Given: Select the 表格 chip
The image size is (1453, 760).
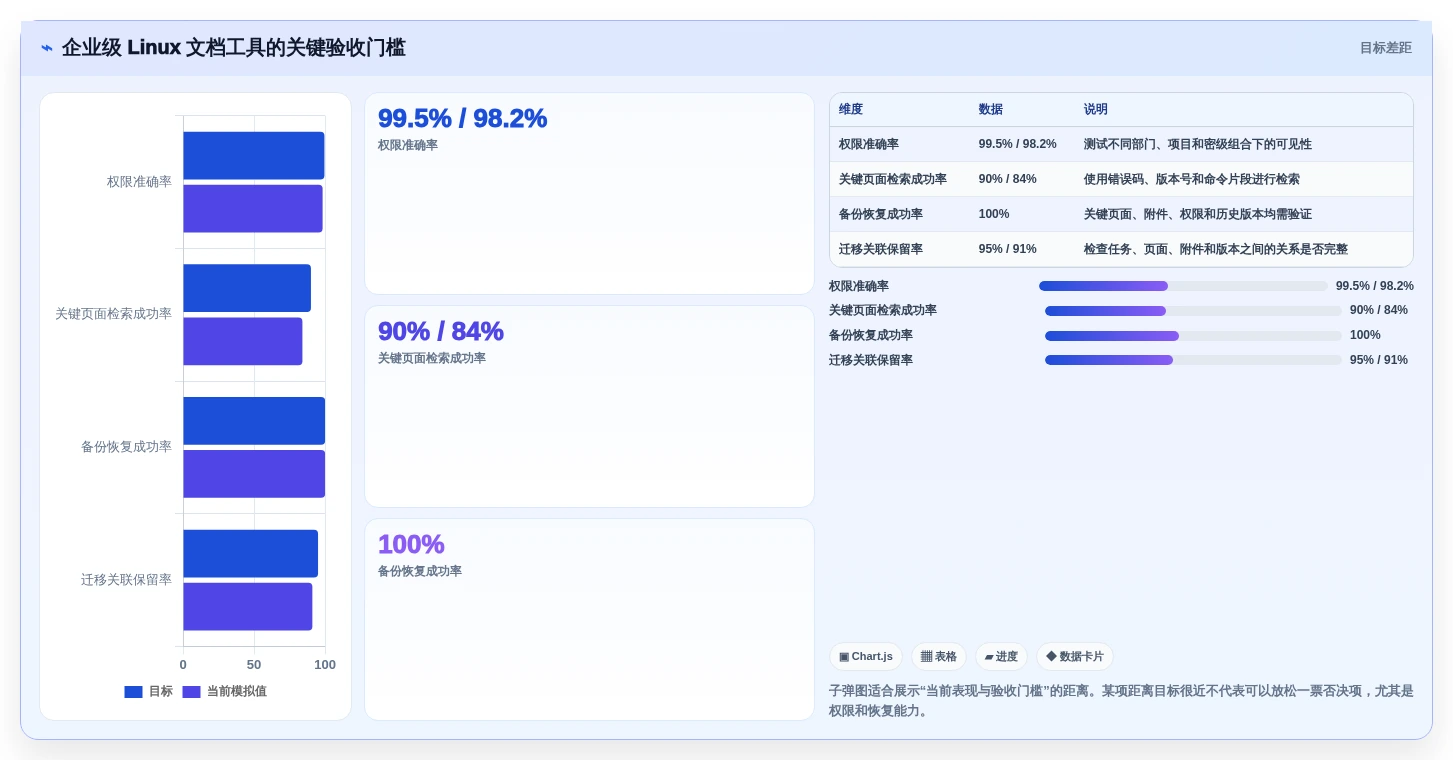Looking at the screenshot, I should (x=939, y=657).
